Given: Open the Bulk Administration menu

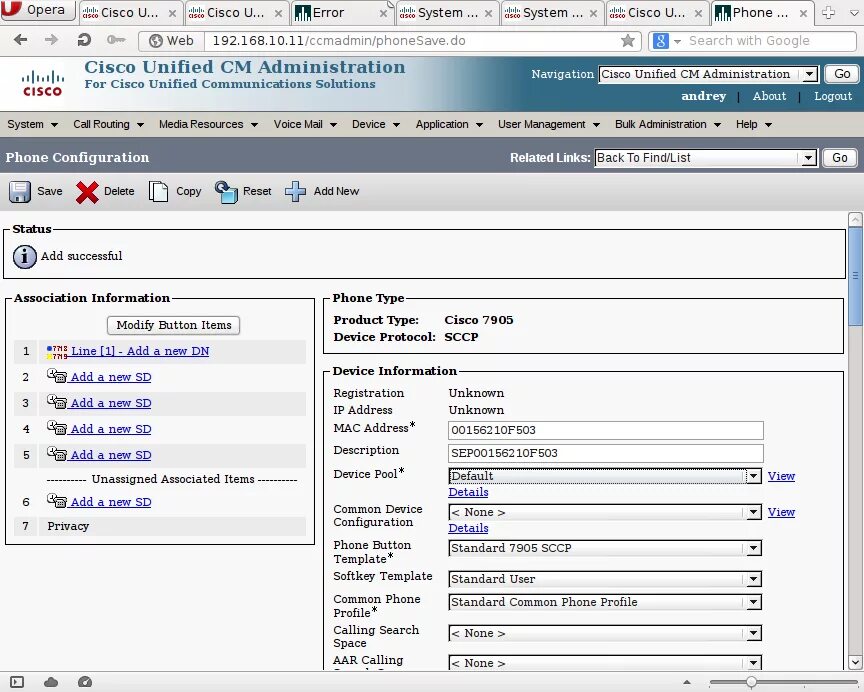Looking at the screenshot, I should click(x=668, y=125).
